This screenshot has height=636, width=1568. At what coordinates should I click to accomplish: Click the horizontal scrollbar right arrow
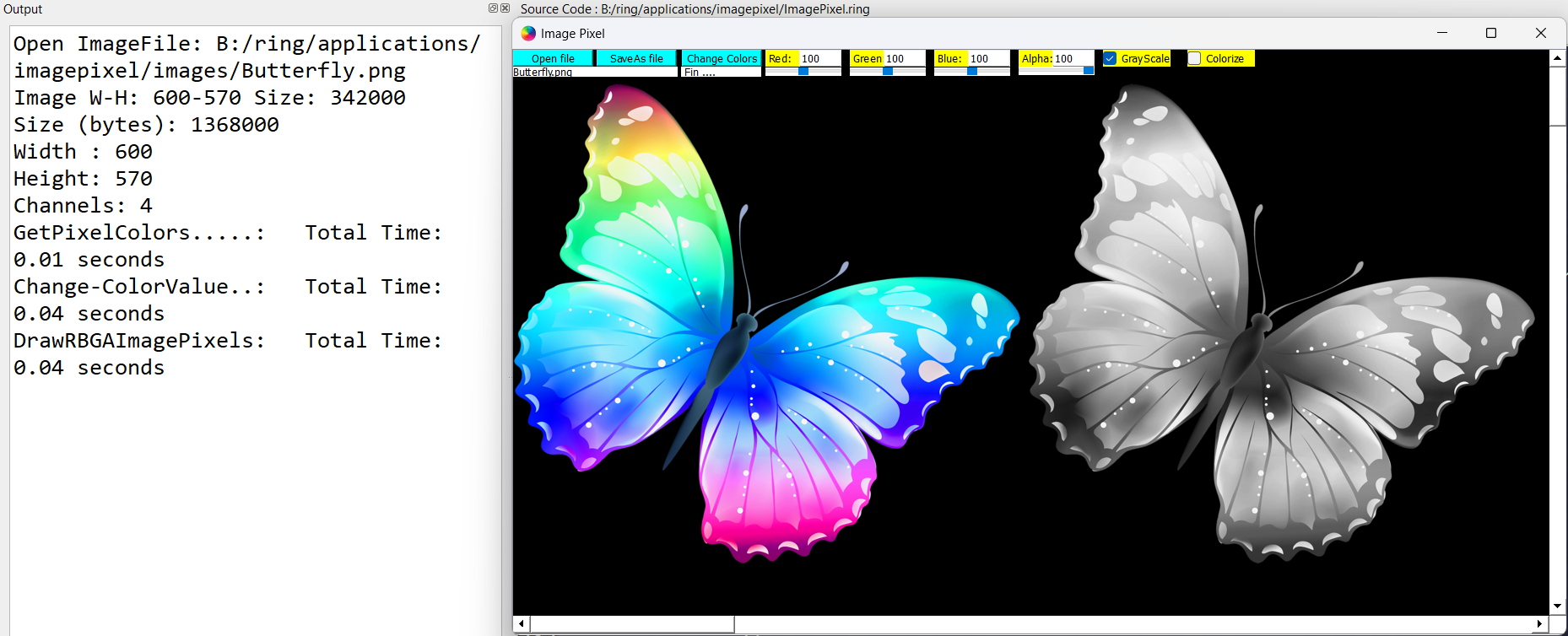click(1539, 624)
